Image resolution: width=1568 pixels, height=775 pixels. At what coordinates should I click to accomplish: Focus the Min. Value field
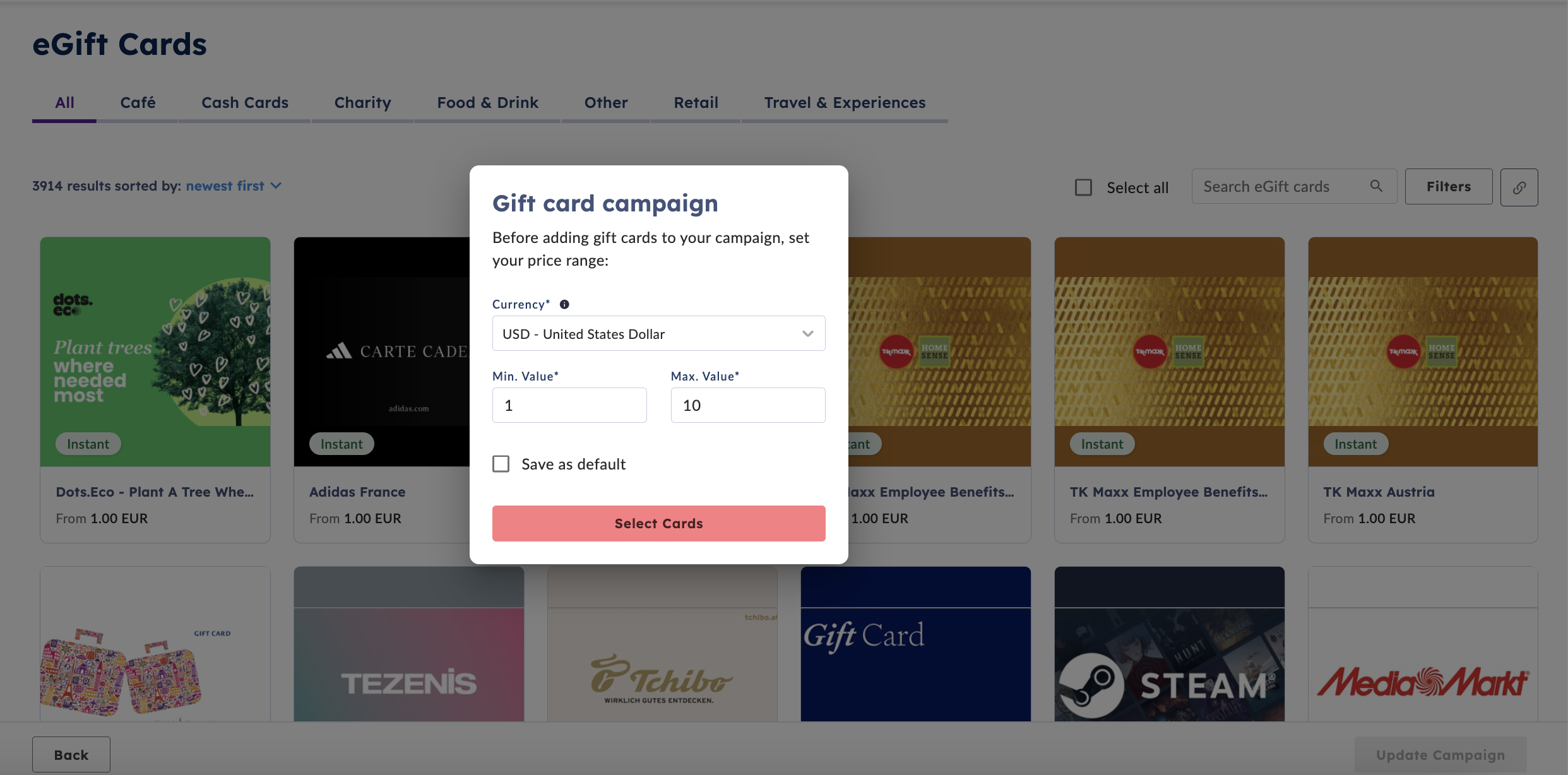point(569,405)
